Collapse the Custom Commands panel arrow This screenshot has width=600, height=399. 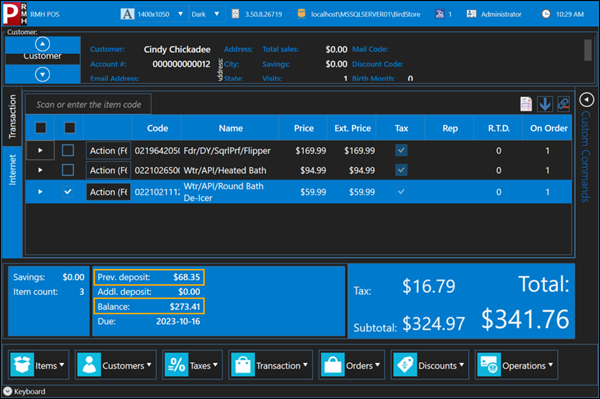(586, 100)
